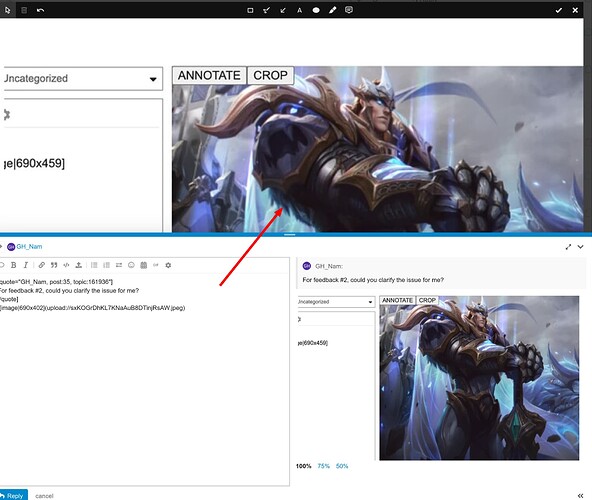
Task: Confirm annotation with the checkmark icon
Action: [559, 10]
